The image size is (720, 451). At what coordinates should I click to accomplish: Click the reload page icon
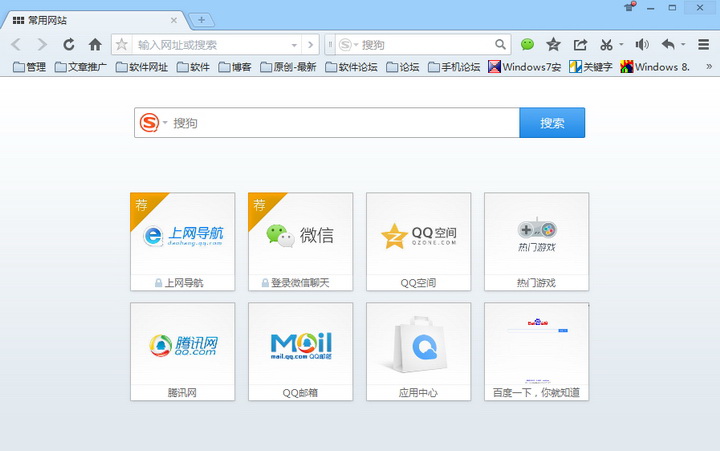coord(68,45)
